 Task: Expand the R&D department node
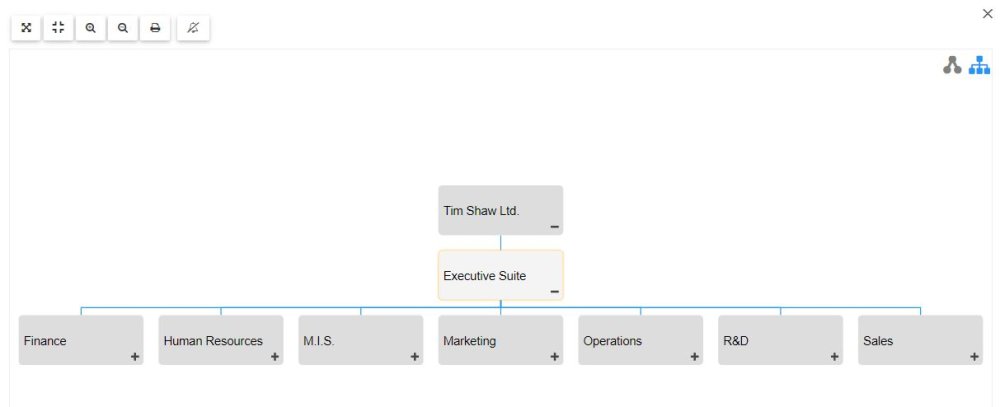[x=835, y=357]
